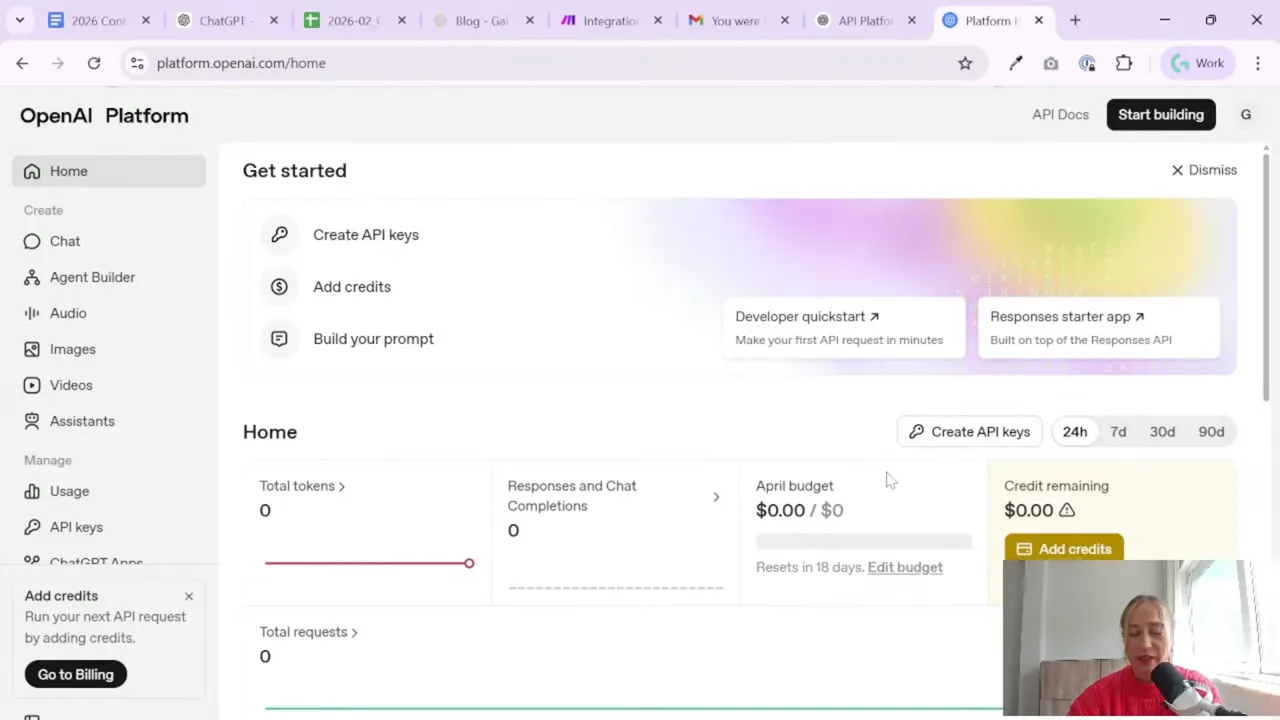
Task: Open the Work profile button
Action: [1198, 63]
